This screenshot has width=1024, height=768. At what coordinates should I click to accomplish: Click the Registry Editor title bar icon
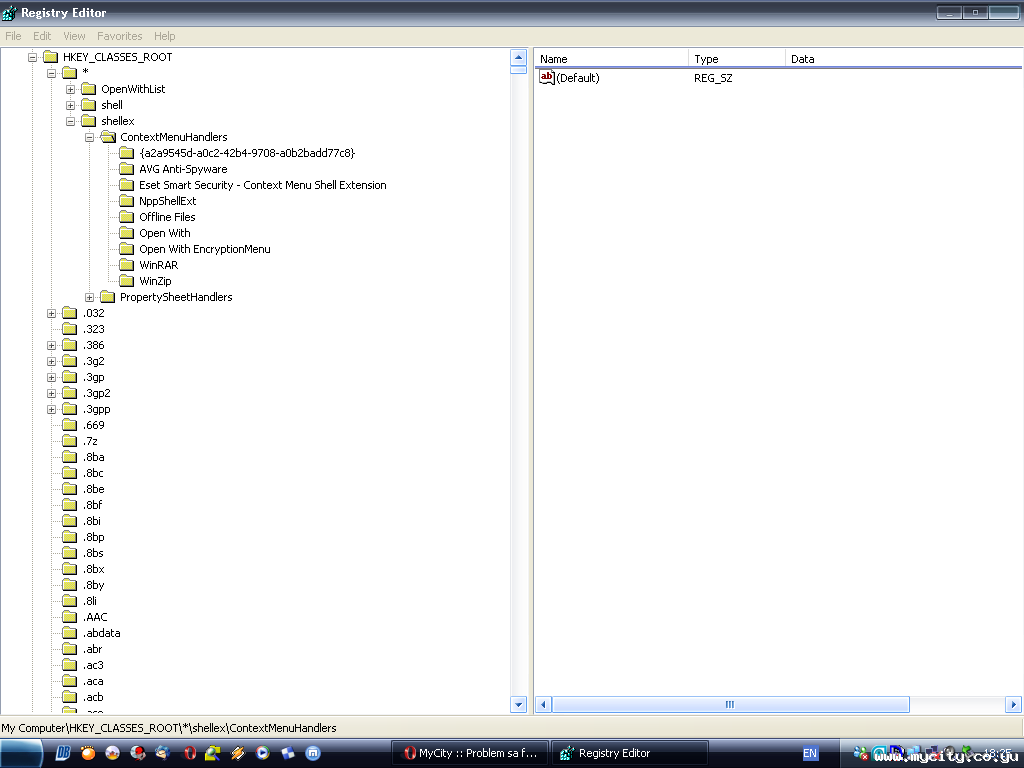[9, 12]
